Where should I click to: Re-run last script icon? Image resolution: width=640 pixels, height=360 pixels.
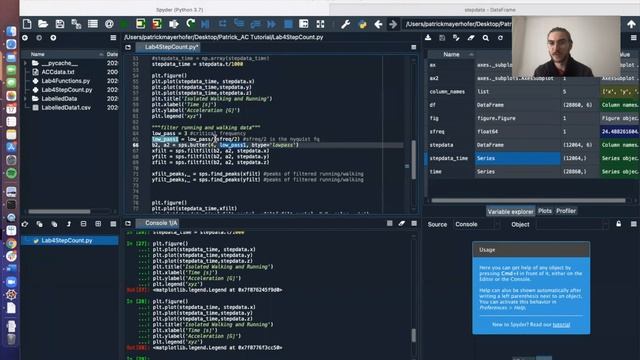pos(190,24)
